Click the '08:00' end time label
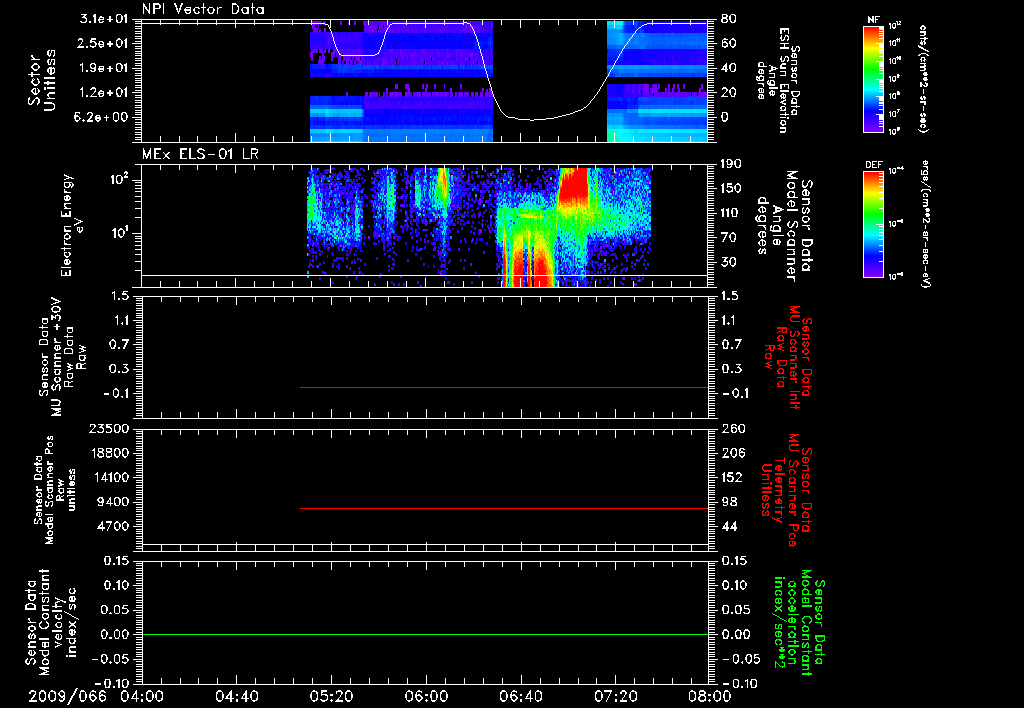The width and height of the screenshot is (1024, 708). [710, 697]
